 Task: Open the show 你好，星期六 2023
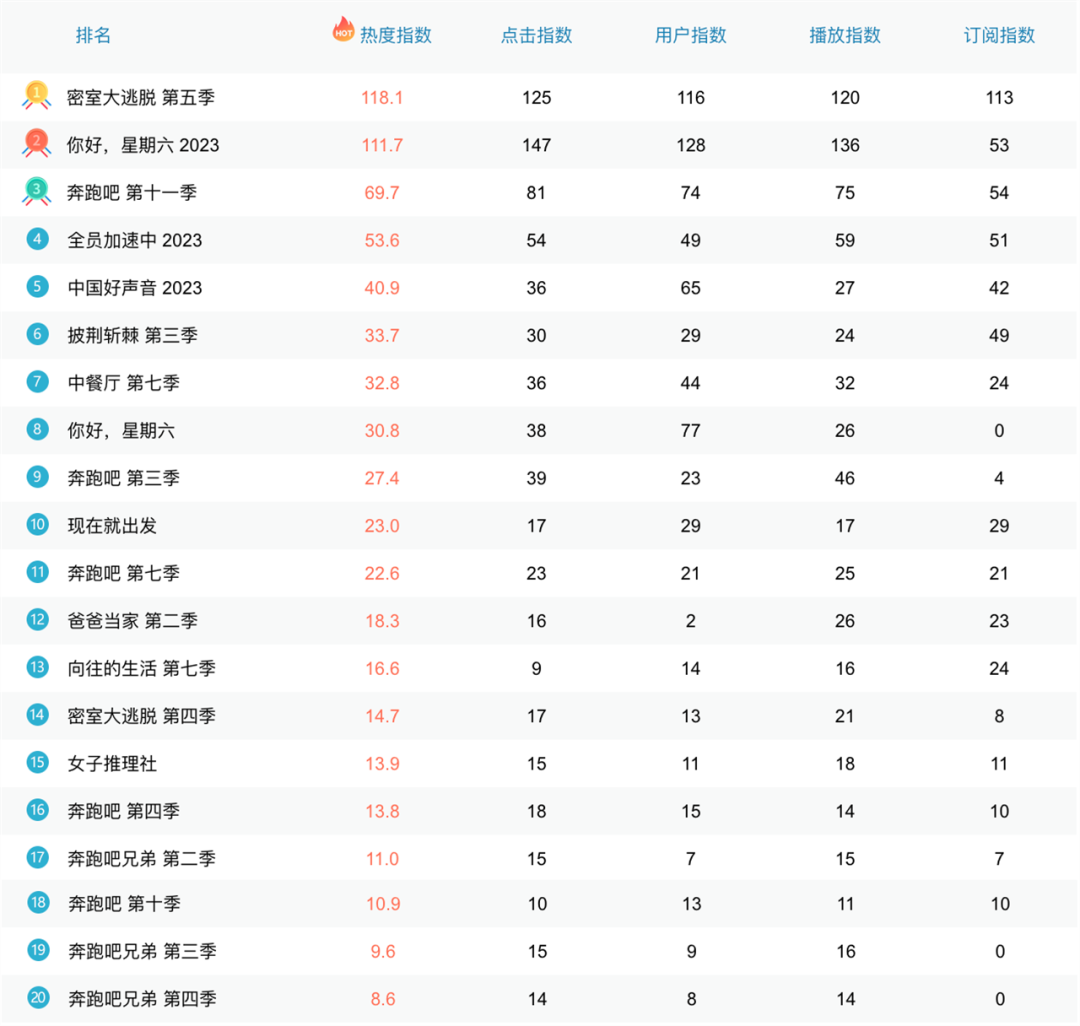(143, 145)
